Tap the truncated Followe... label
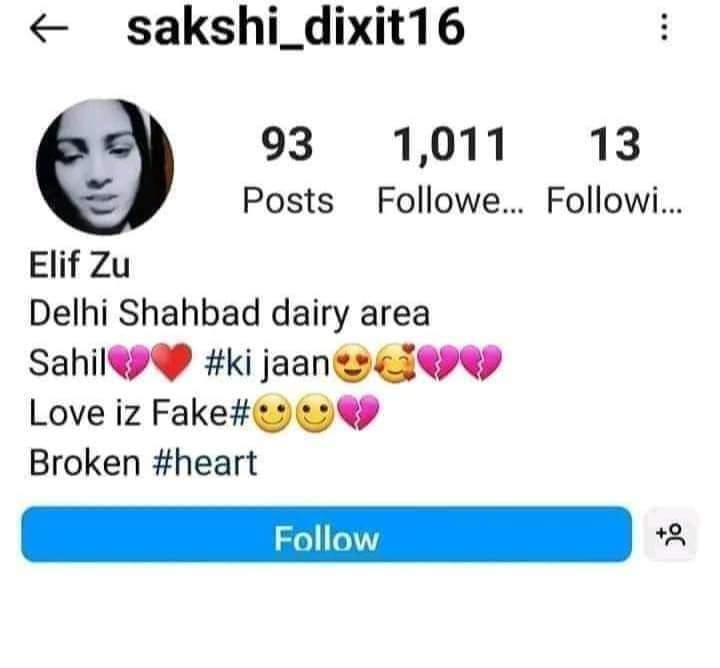 point(450,201)
